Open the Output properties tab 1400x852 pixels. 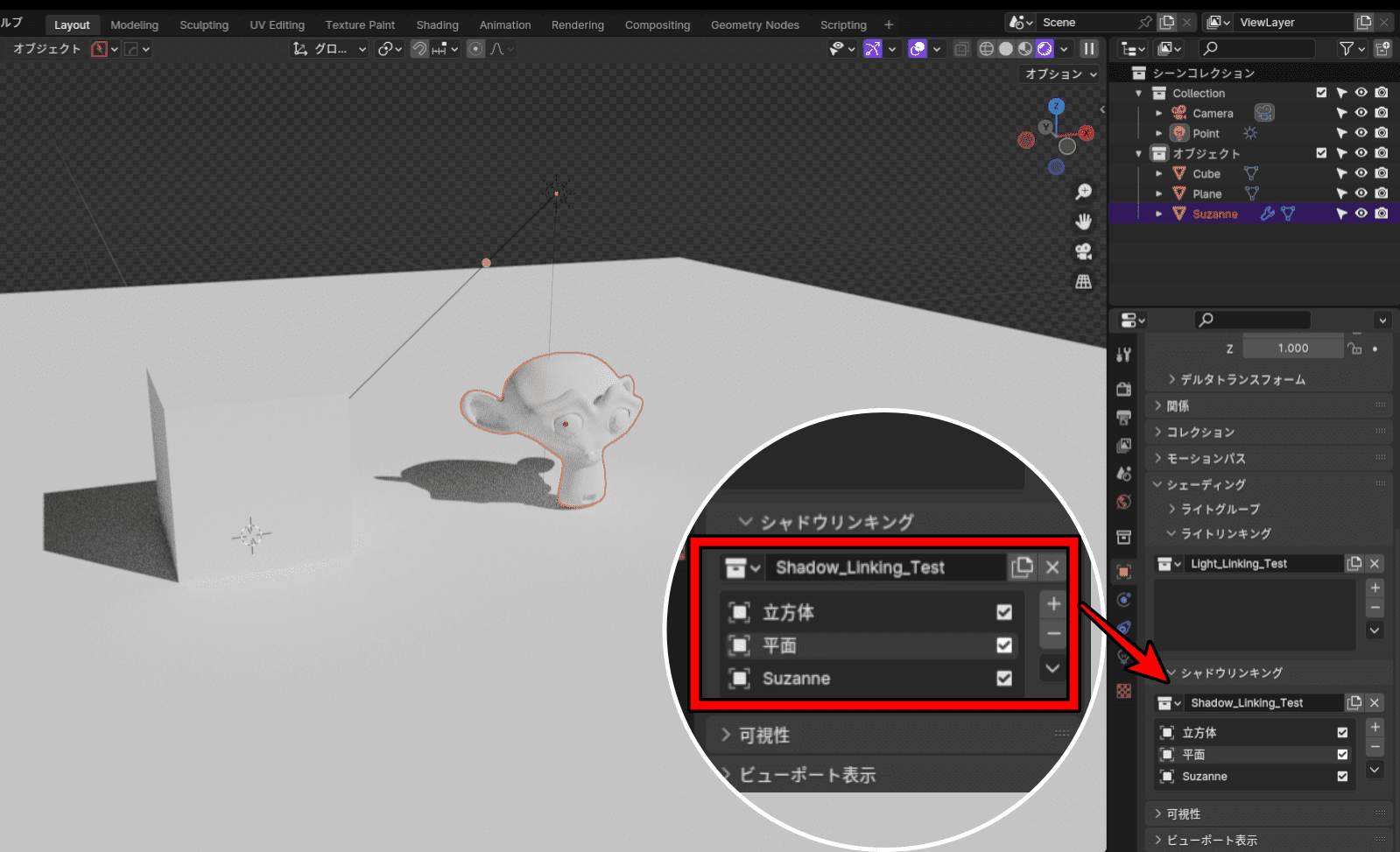click(1124, 417)
